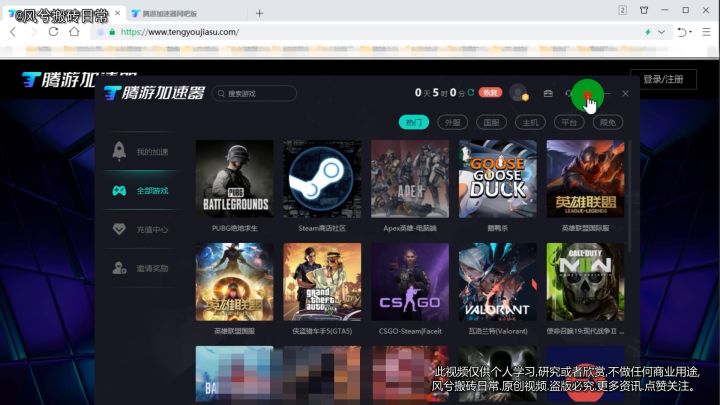This screenshot has width=720, height=405.
Task: Open a new browser tab
Action: click(259, 13)
